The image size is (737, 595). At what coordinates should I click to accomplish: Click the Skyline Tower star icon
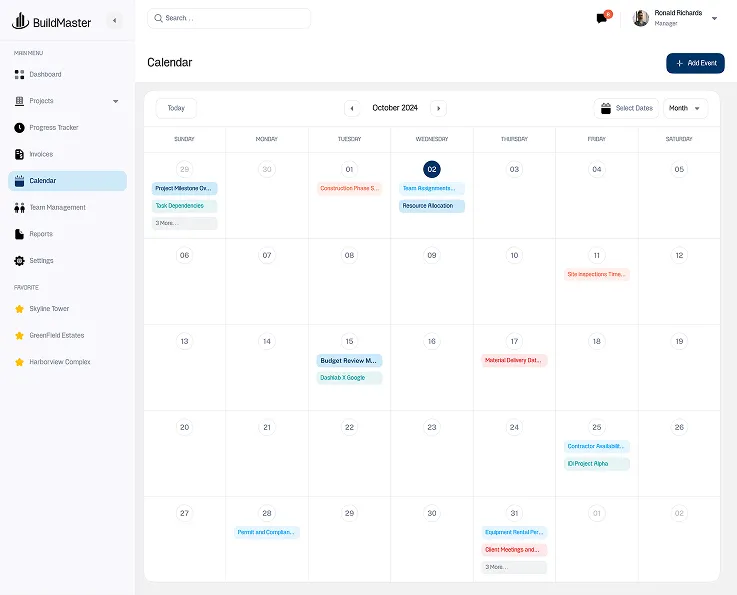click(20, 309)
